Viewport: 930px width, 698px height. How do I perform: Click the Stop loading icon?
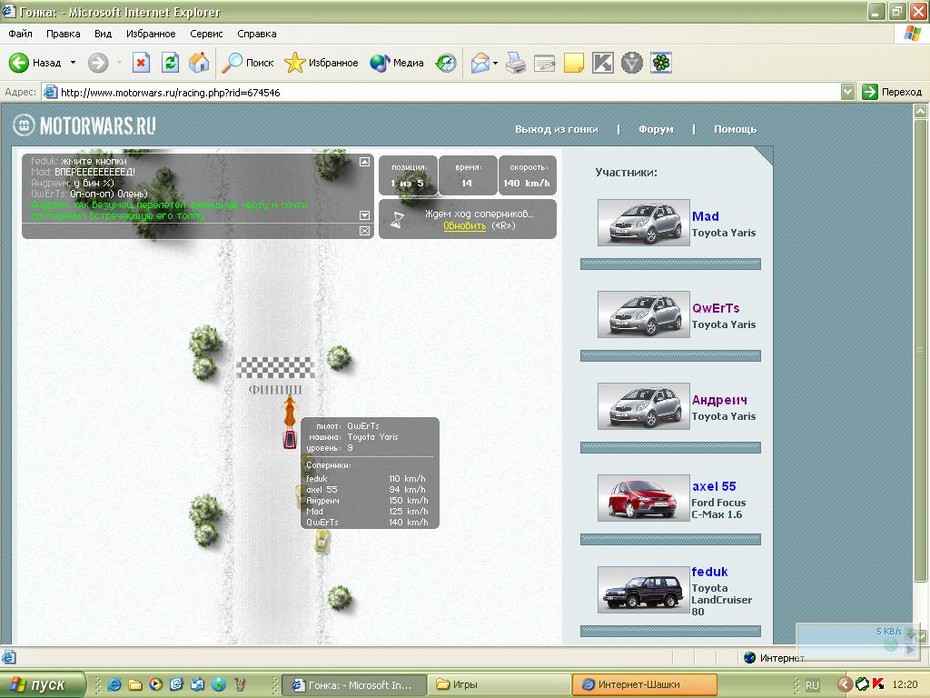141,62
